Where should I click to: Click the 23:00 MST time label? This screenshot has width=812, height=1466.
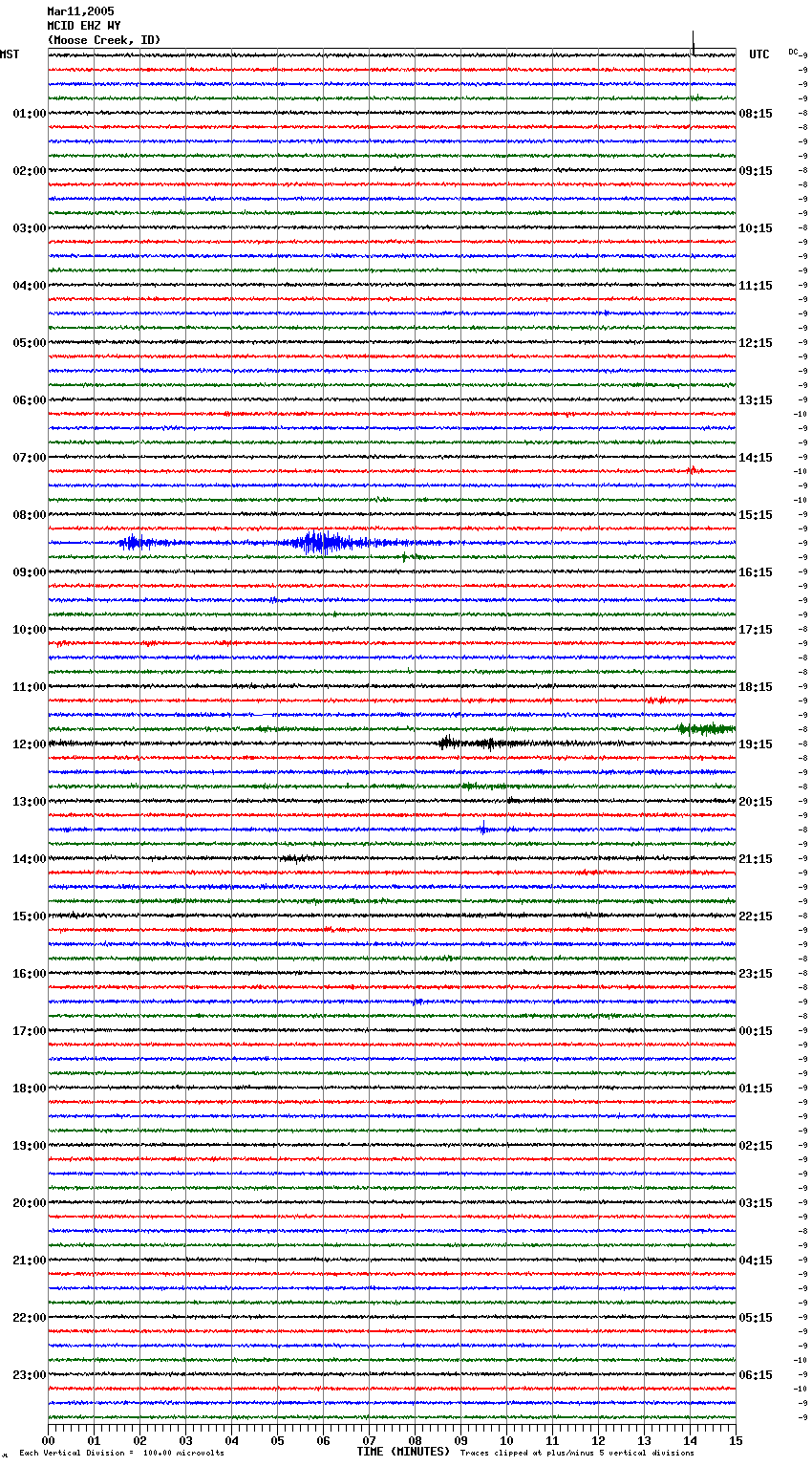pos(30,1375)
